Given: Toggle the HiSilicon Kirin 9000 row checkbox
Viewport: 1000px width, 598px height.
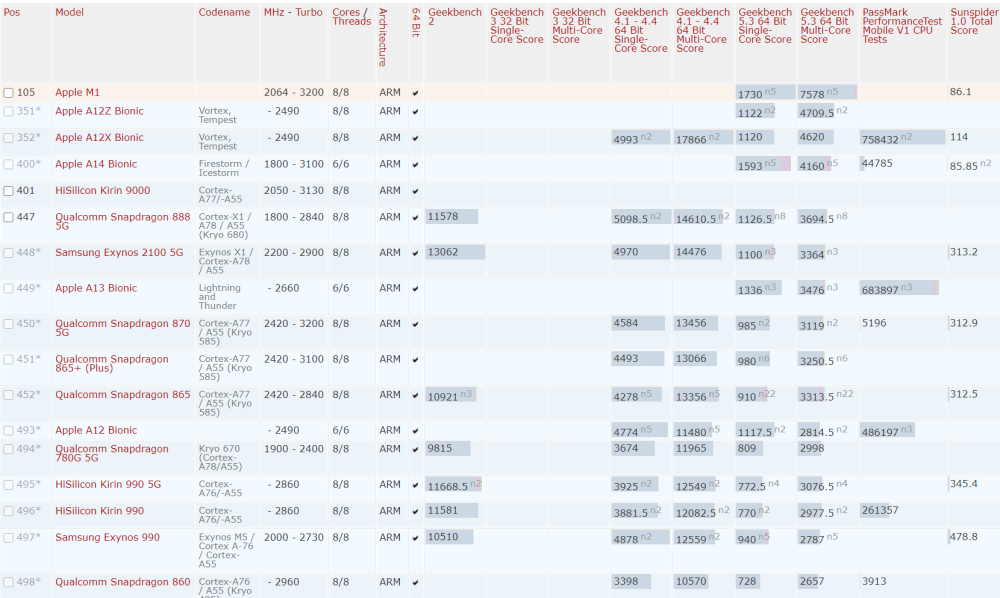Looking at the screenshot, I should point(8,191).
